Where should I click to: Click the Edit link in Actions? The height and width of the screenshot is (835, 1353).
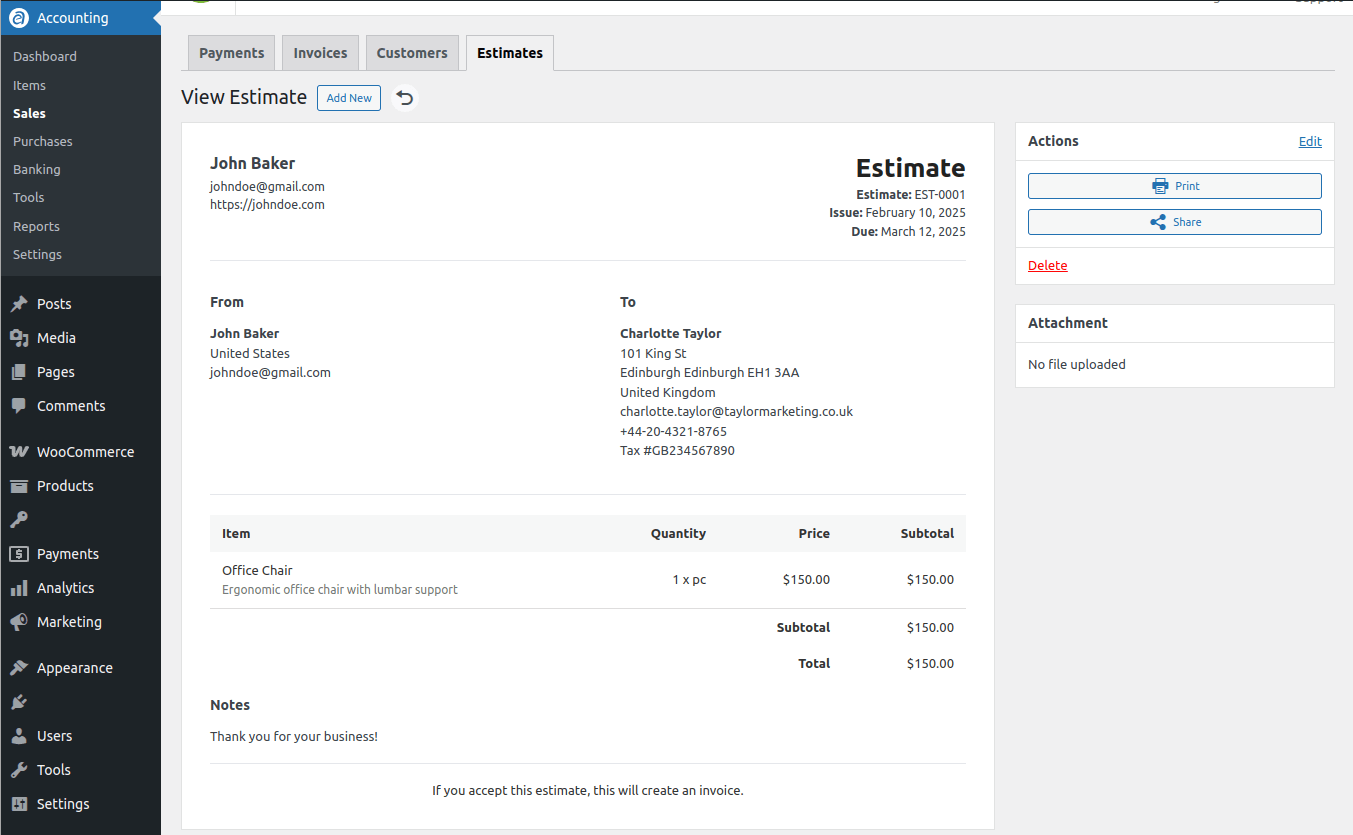pyautogui.click(x=1310, y=142)
